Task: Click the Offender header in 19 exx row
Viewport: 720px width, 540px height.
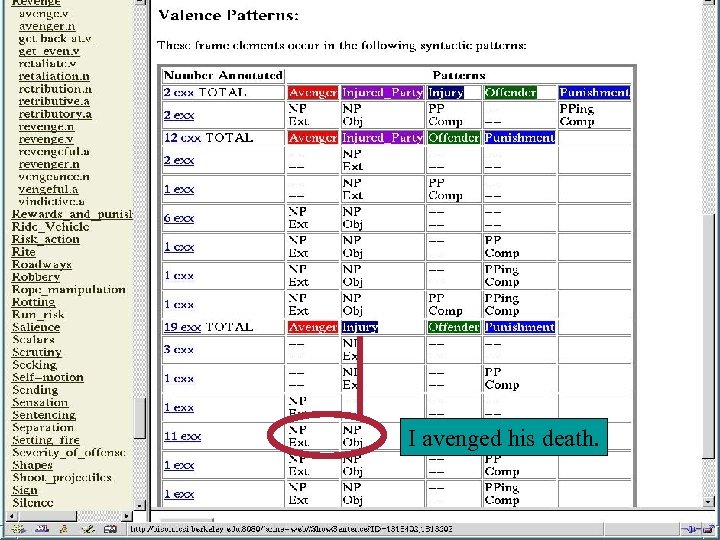Action: coord(454,327)
